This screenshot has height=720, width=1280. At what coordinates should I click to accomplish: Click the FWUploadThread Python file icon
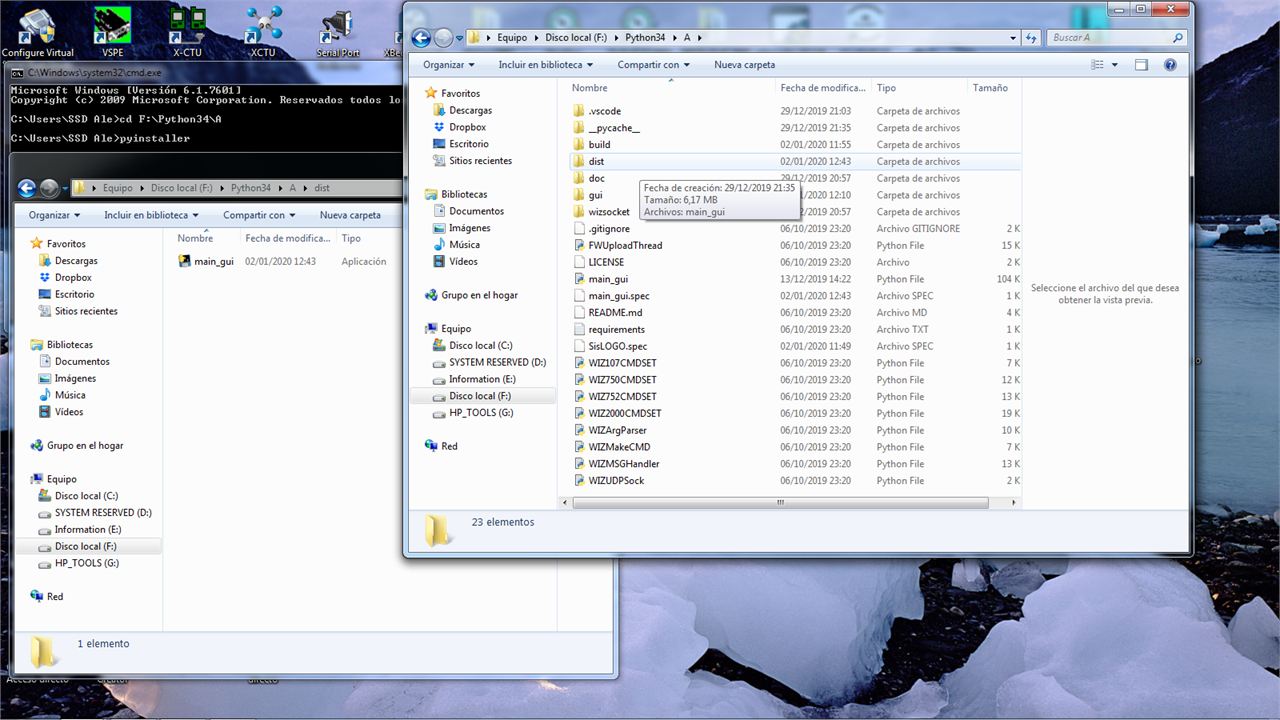(579, 245)
